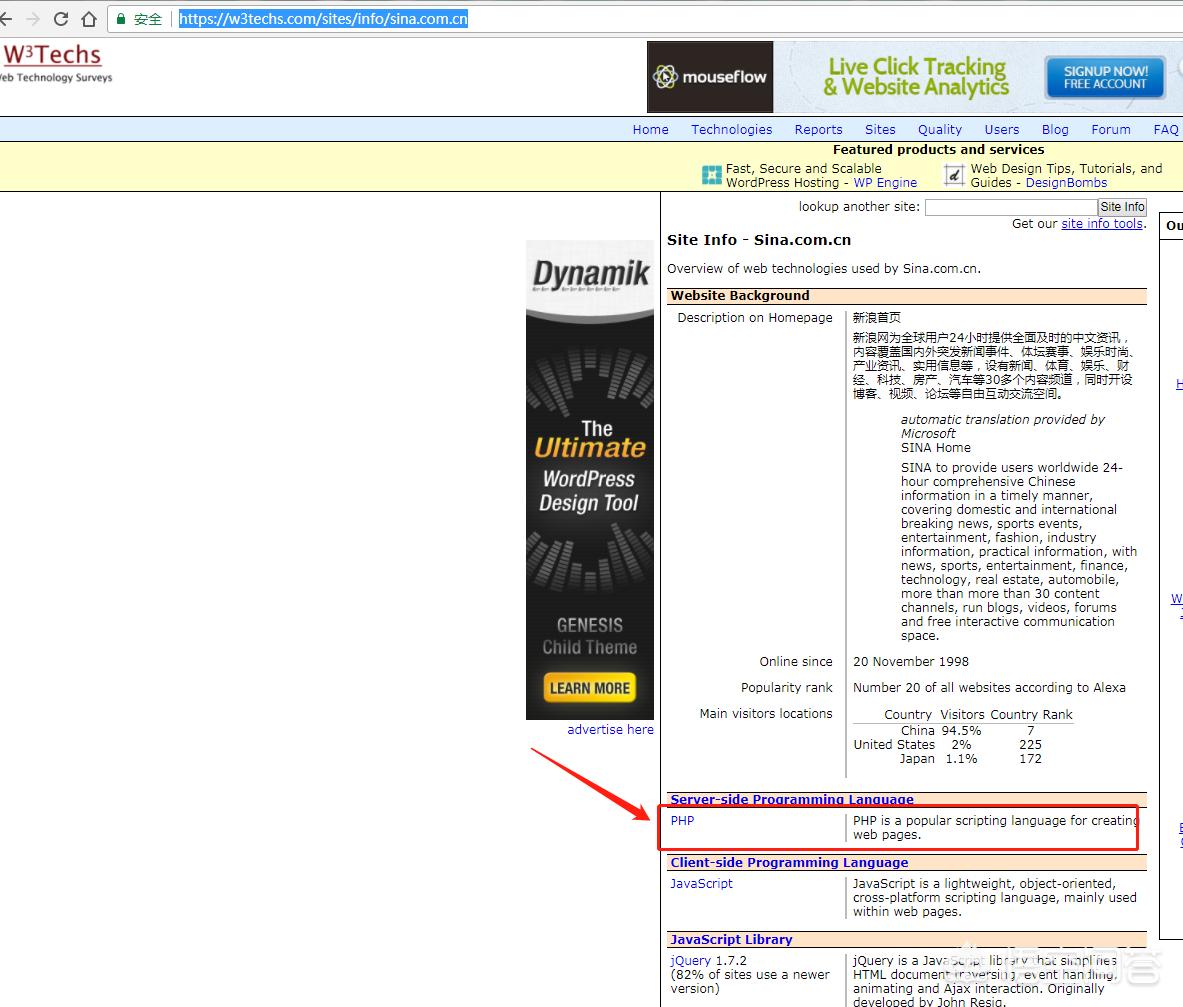Select the address bar URL
The height and width of the screenshot is (1007, 1183).
(323, 19)
